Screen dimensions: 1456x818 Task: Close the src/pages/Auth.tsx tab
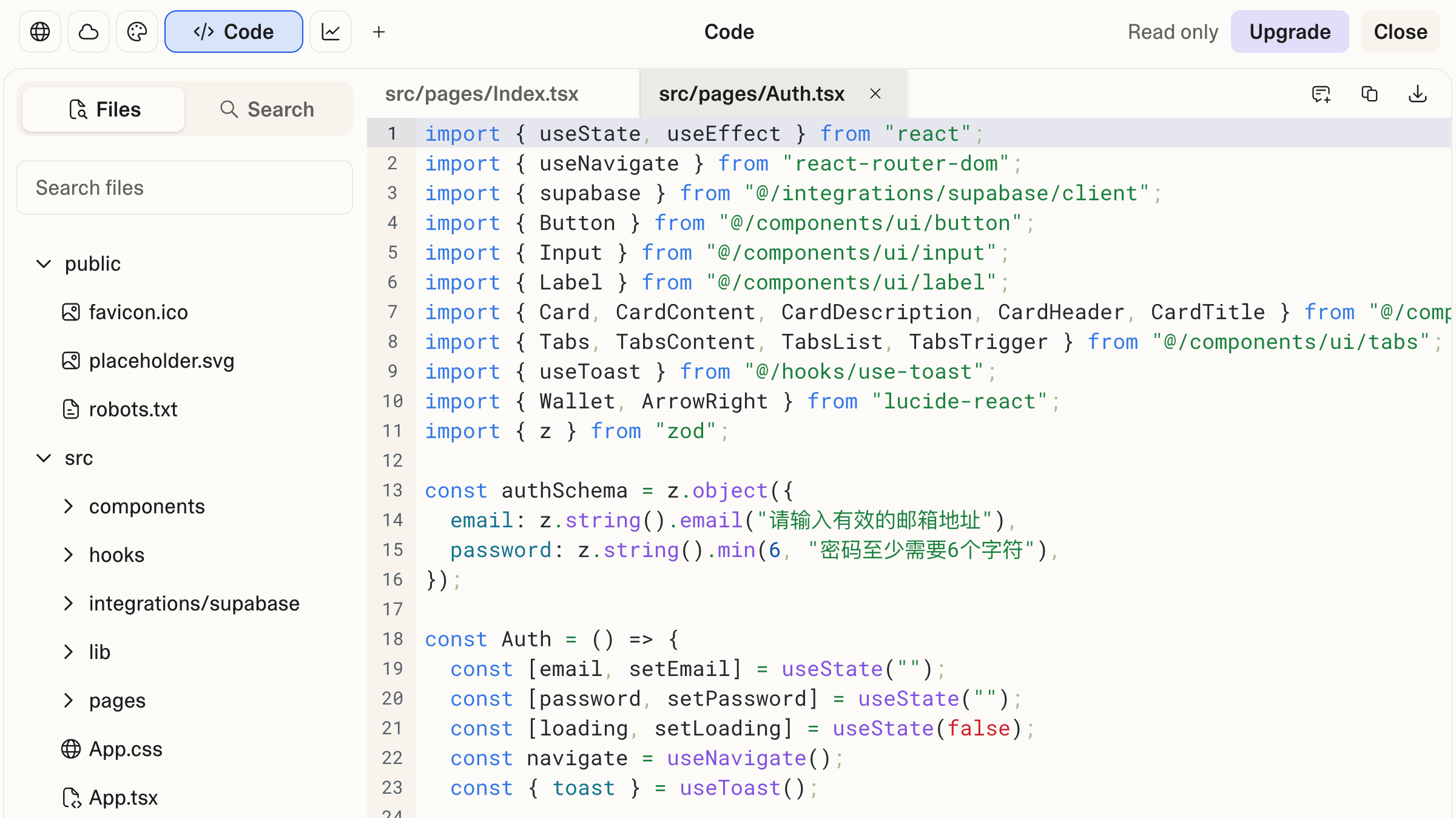click(875, 94)
